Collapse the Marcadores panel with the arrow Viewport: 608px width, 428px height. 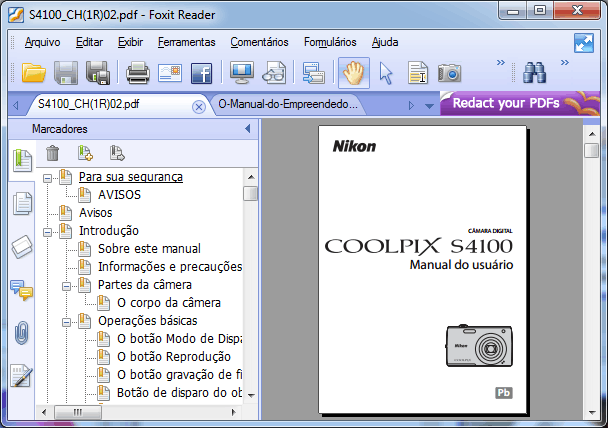(x=247, y=129)
